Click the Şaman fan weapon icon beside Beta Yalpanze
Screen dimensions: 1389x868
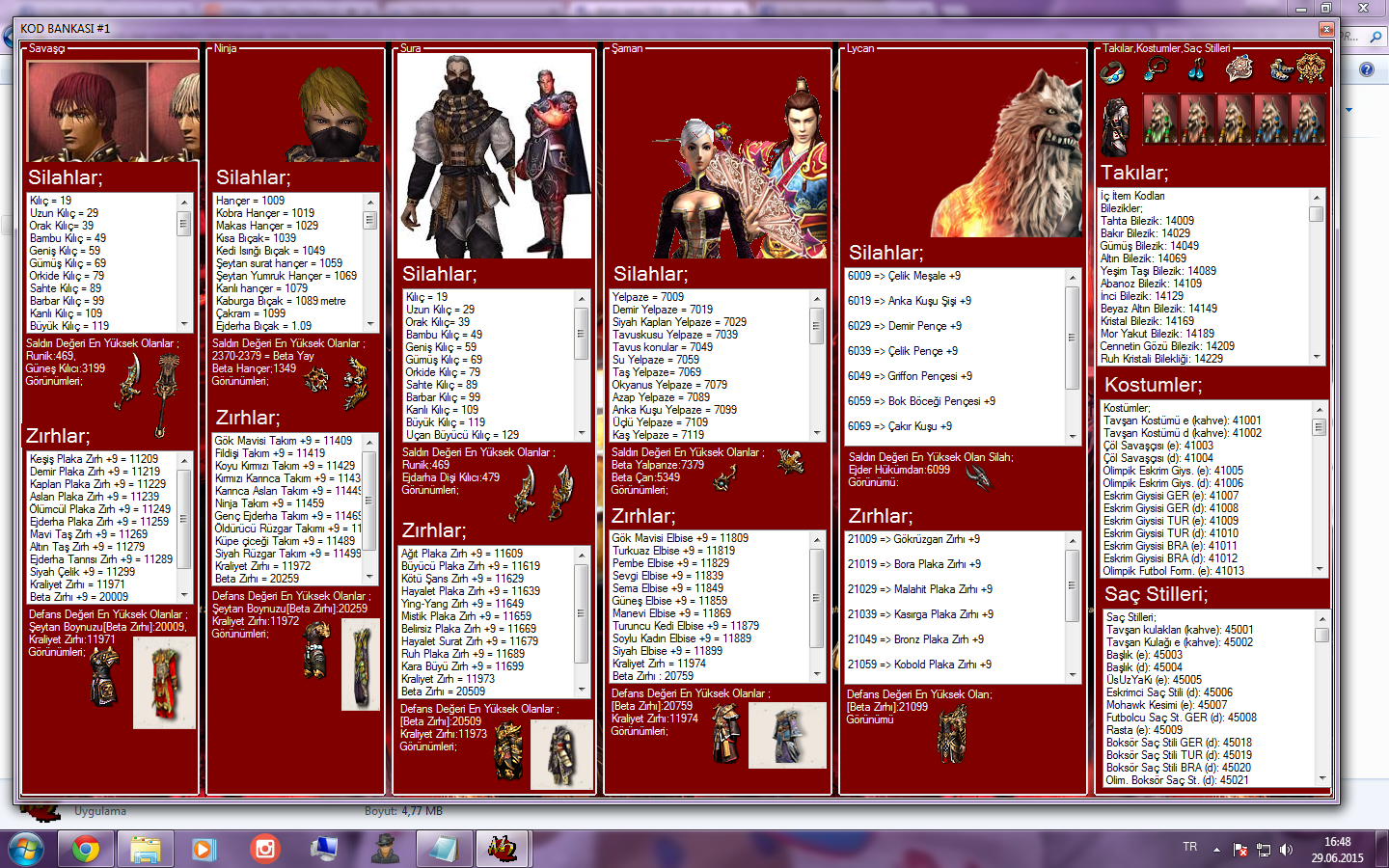click(x=791, y=461)
